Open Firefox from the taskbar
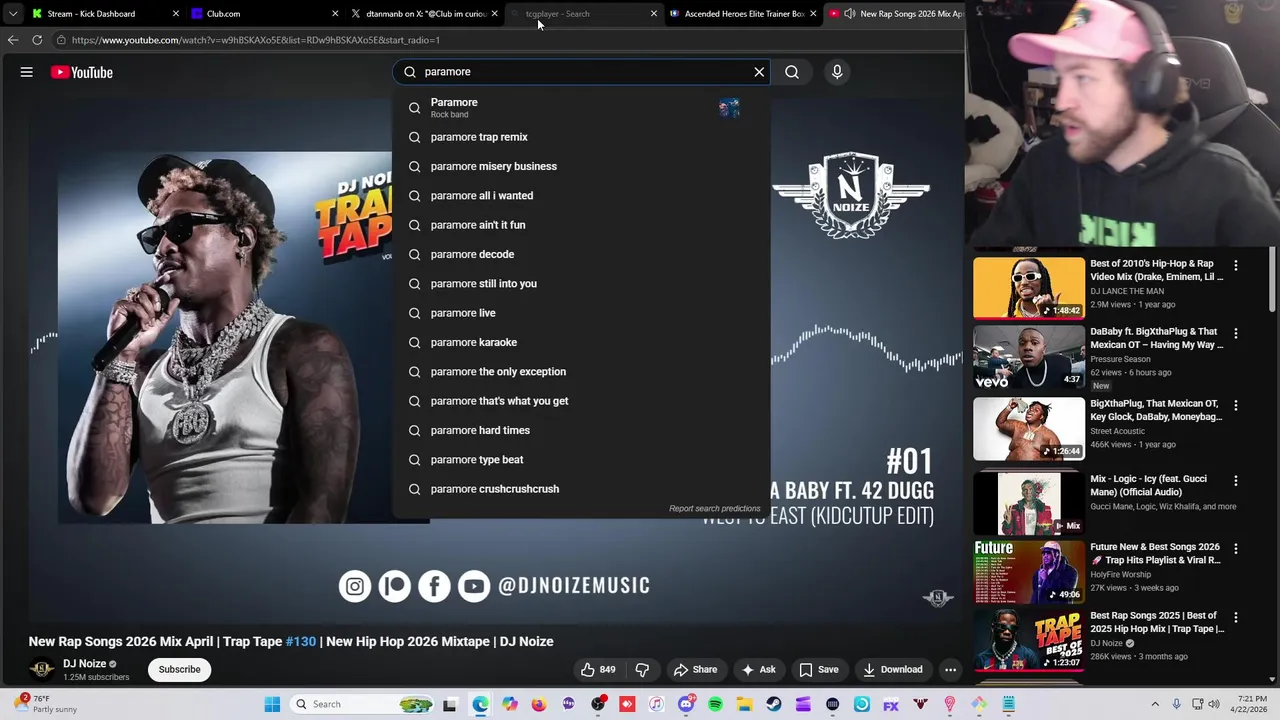Screen dimensions: 1280x720 [x=539, y=704]
